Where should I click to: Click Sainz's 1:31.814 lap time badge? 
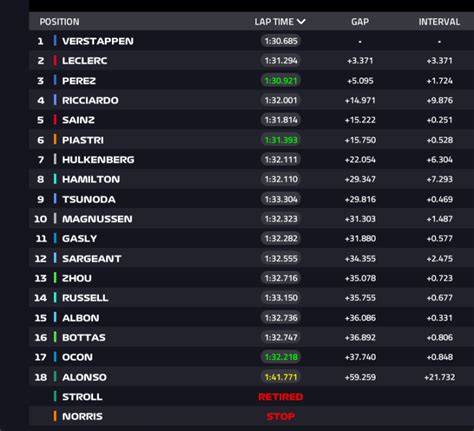(x=281, y=120)
